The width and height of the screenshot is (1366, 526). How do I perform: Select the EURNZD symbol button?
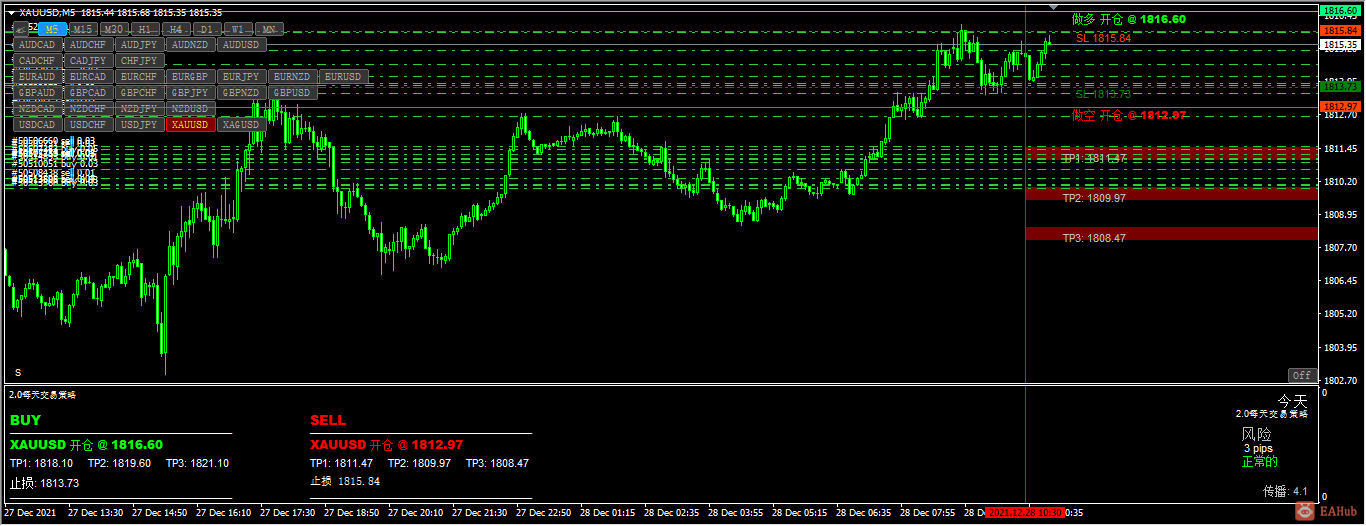[293, 77]
